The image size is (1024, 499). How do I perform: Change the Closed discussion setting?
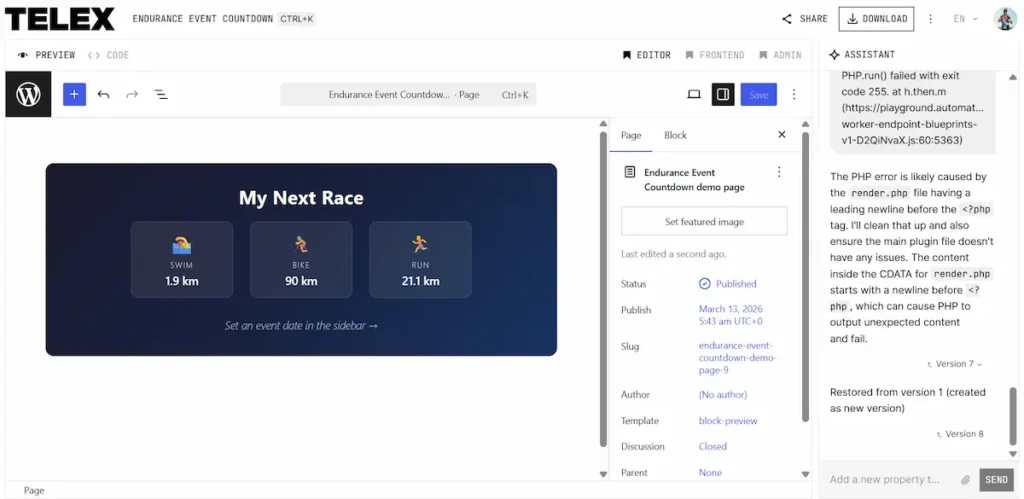pos(712,447)
